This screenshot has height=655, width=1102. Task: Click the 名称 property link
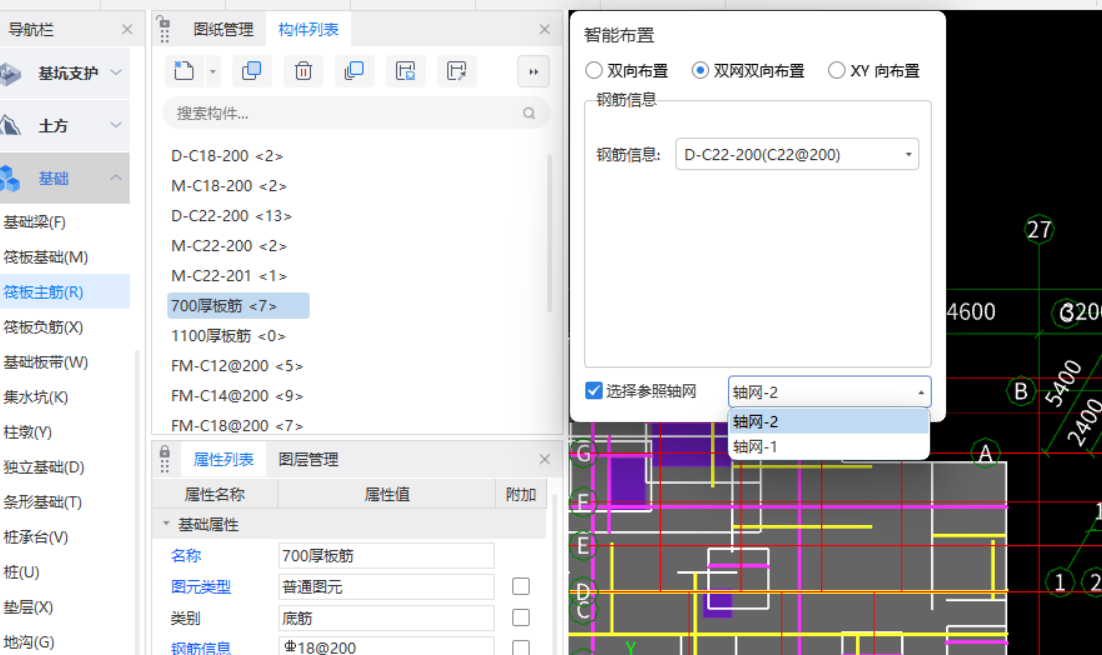tap(186, 555)
